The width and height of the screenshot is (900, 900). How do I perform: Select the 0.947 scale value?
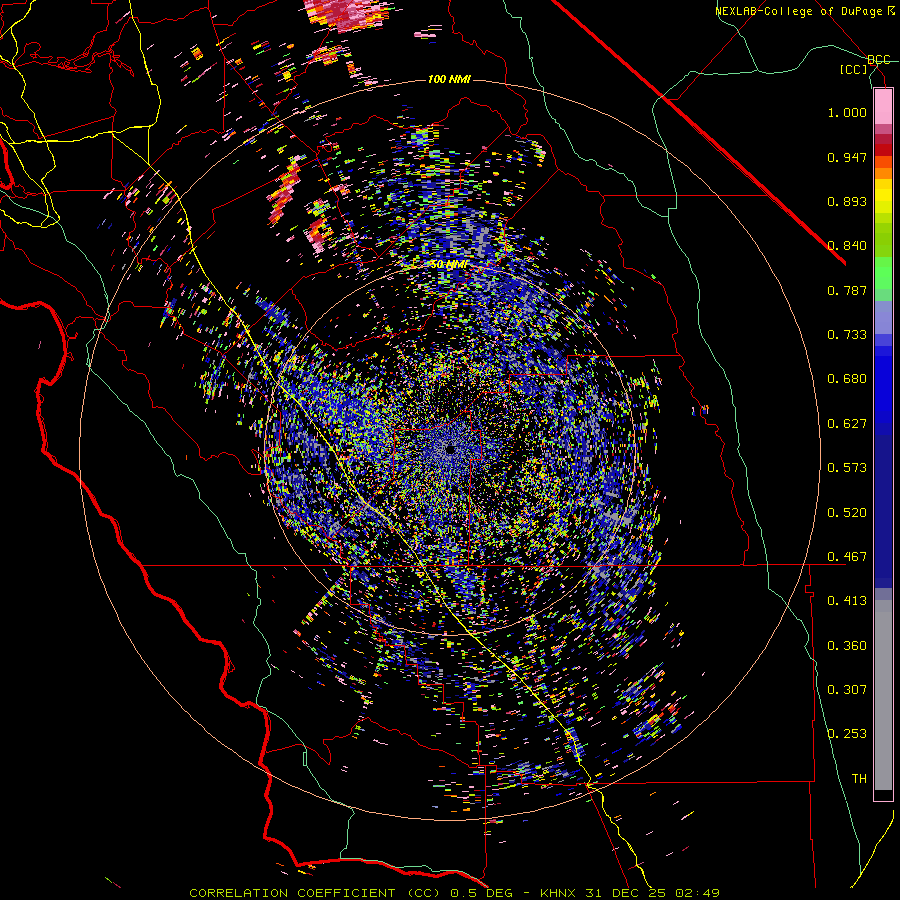pos(847,157)
